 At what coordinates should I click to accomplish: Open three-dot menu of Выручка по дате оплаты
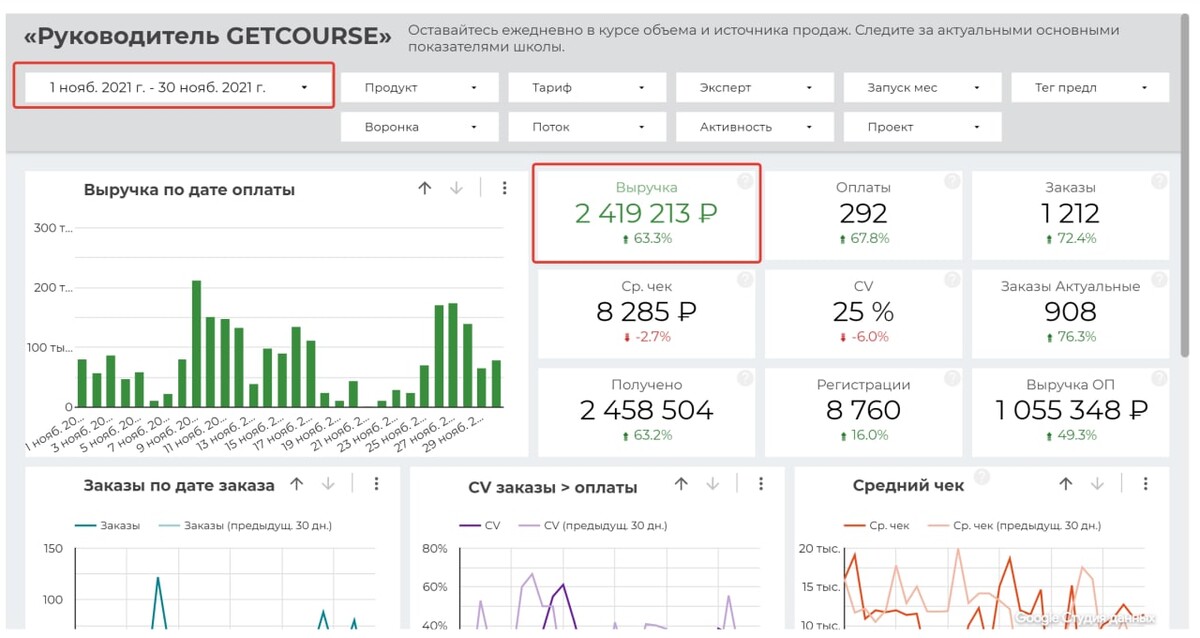pyautogui.click(x=505, y=188)
